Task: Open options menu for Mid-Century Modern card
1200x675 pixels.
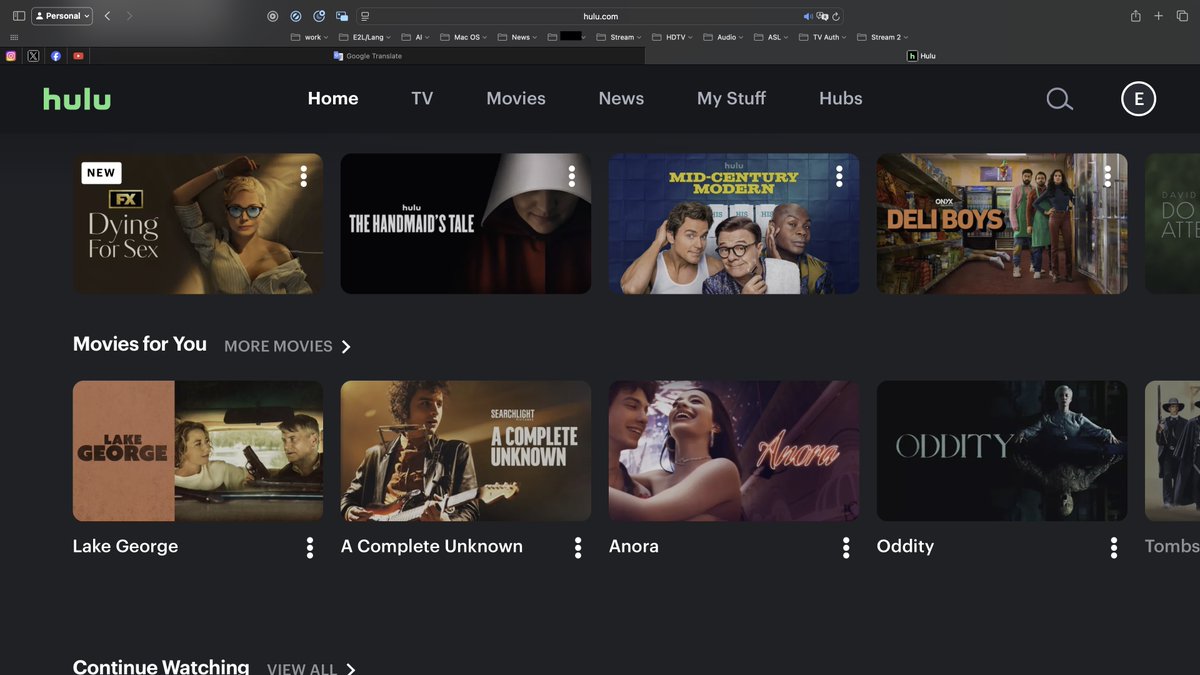Action: pos(839,176)
